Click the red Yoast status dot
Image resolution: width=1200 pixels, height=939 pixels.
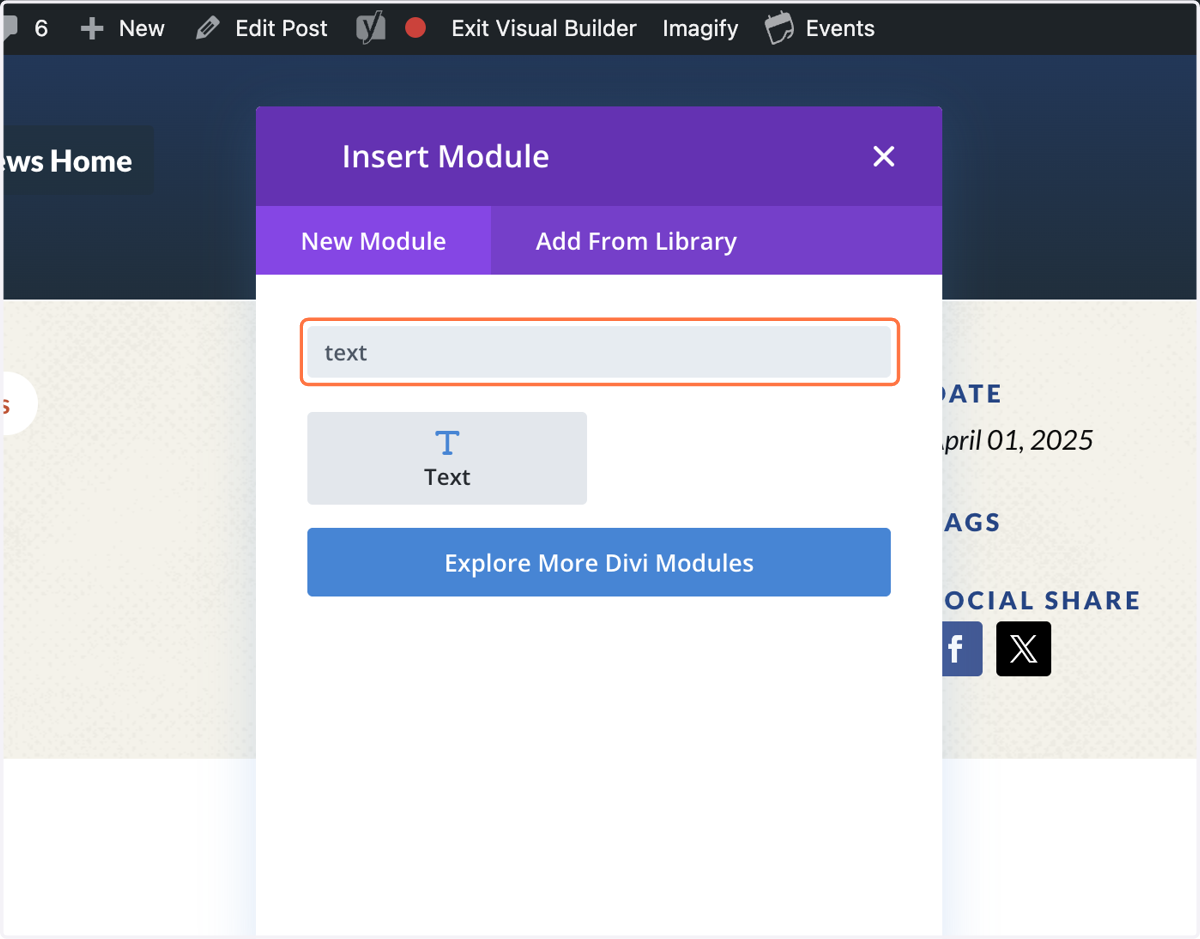click(416, 28)
